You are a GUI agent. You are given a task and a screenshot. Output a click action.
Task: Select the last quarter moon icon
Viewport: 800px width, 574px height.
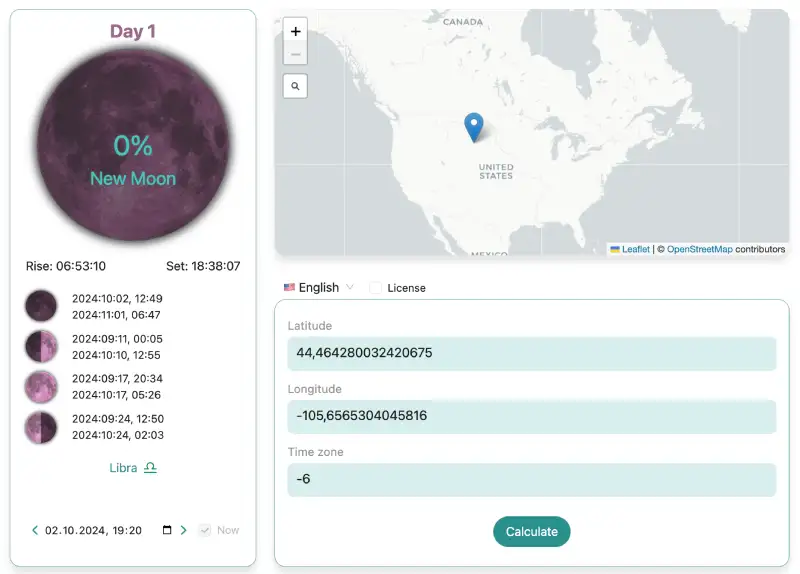pyautogui.click(x=41, y=427)
